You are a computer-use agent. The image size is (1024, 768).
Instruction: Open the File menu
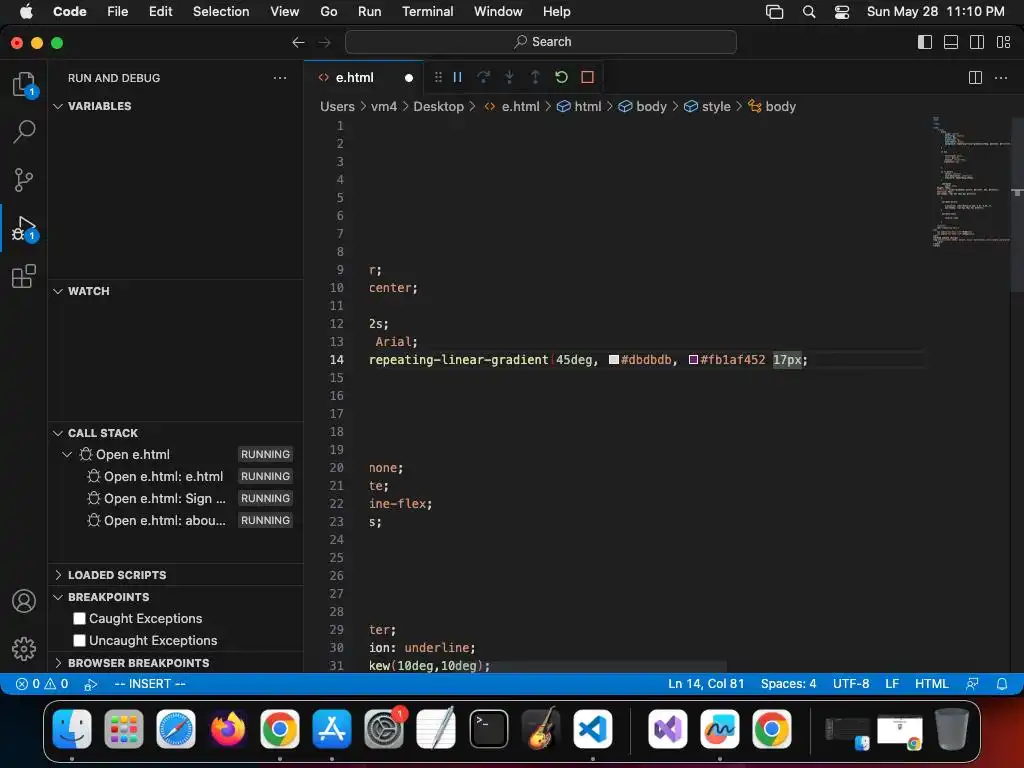point(118,12)
